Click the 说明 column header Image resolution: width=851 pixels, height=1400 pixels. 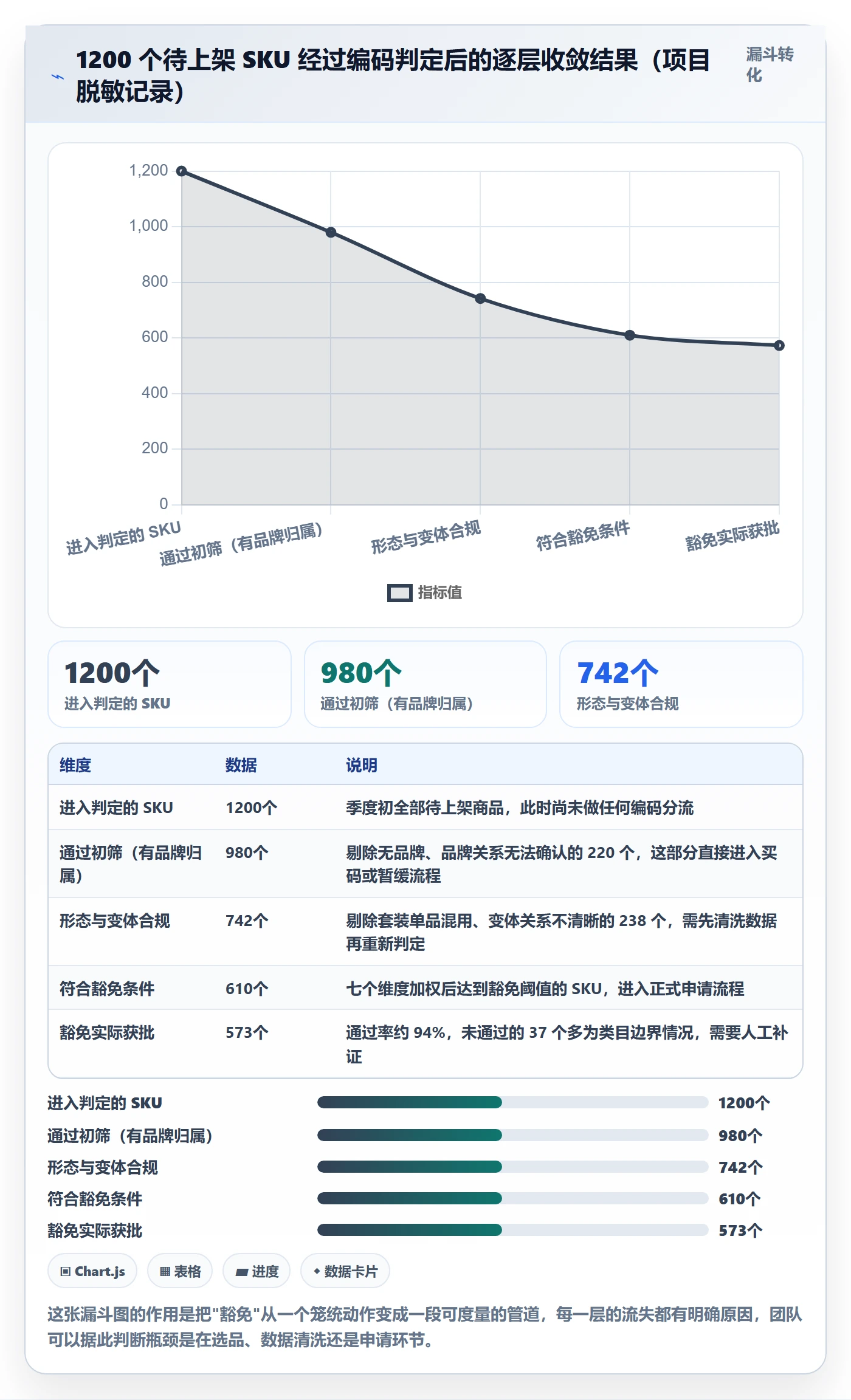coord(362,765)
